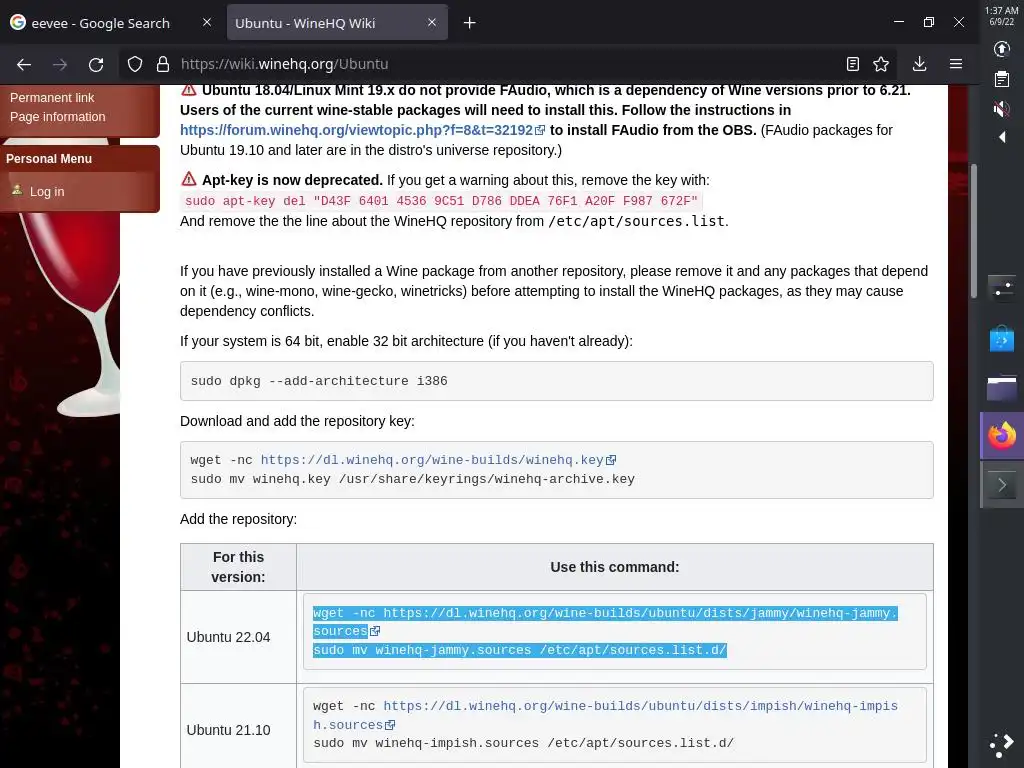The height and width of the screenshot is (768, 1024).
Task: Open the system updates tray icon
Action: (x=1002, y=49)
